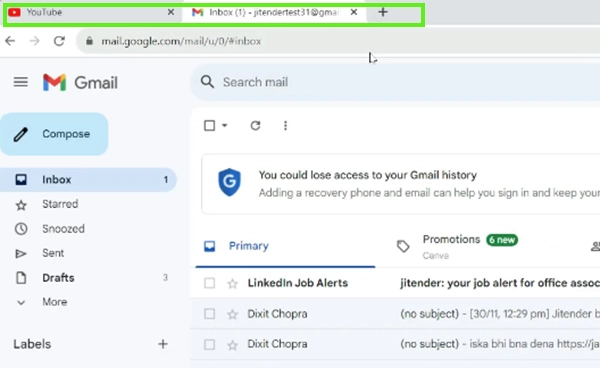Reload the current page
The width and height of the screenshot is (600, 368).
coord(59,41)
